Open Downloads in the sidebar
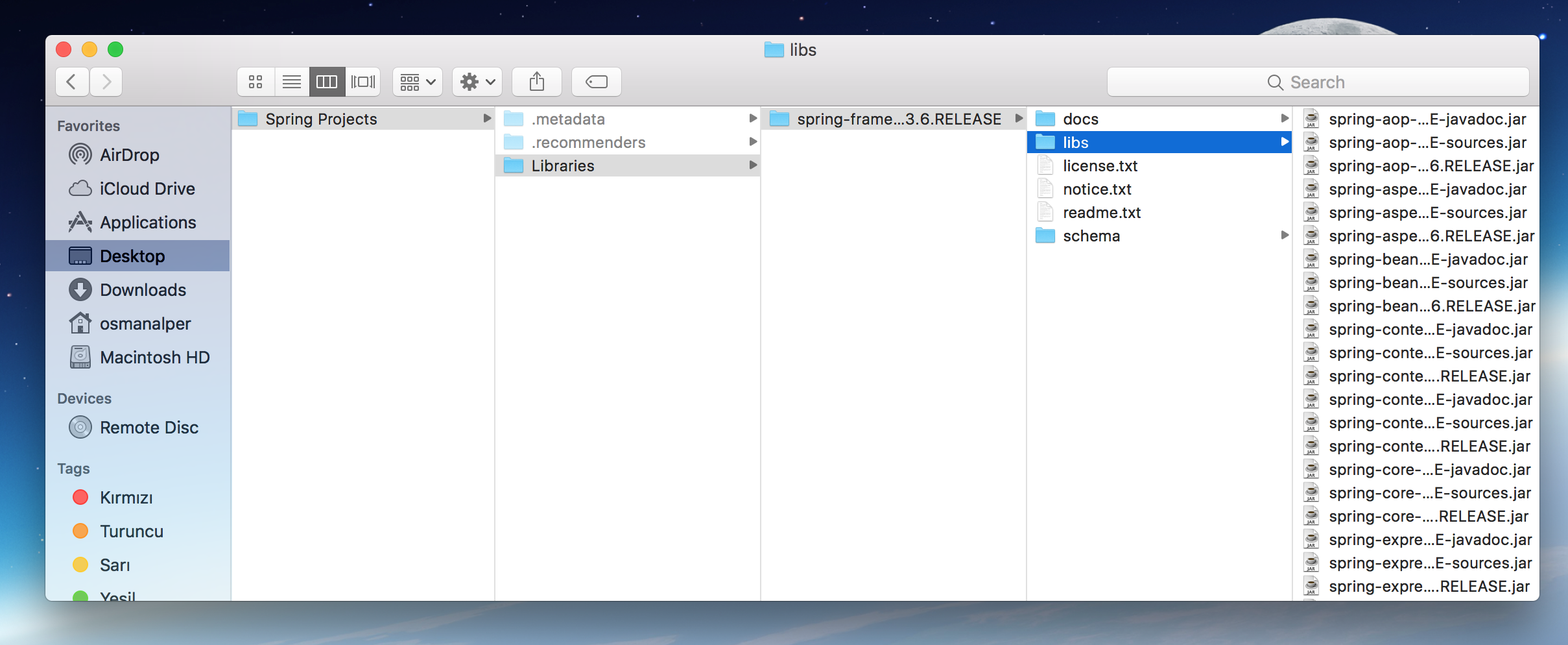The image size is (1568, 645). (137, 289)
